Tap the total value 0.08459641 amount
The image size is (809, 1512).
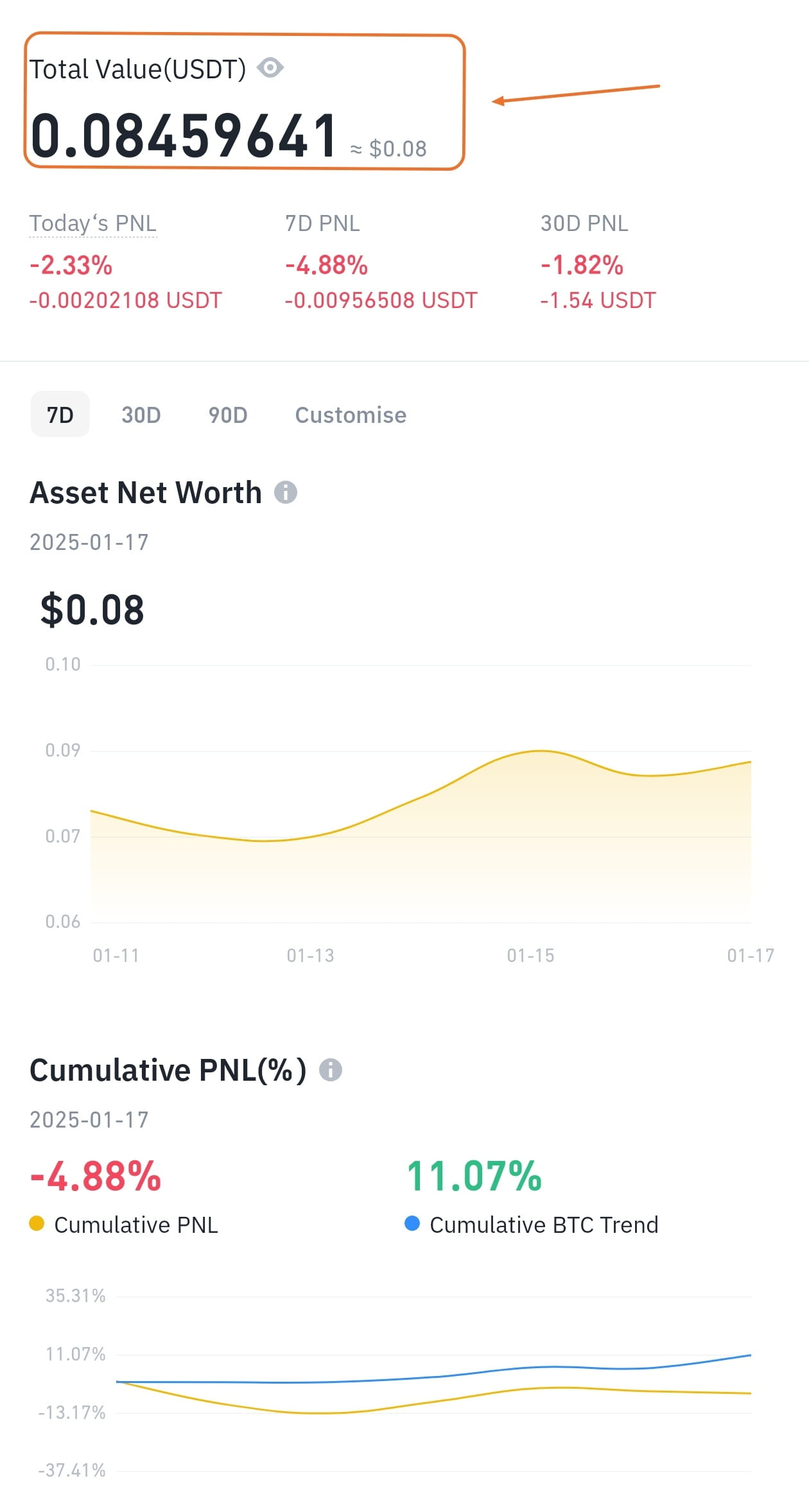point(184,135)
